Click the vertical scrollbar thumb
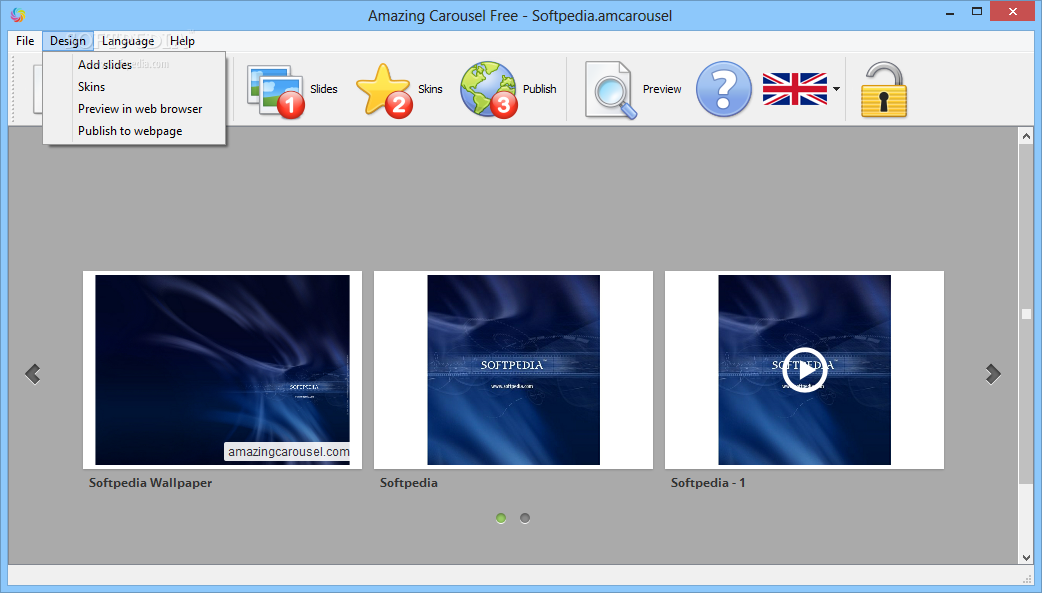 tap(1026, 314)
